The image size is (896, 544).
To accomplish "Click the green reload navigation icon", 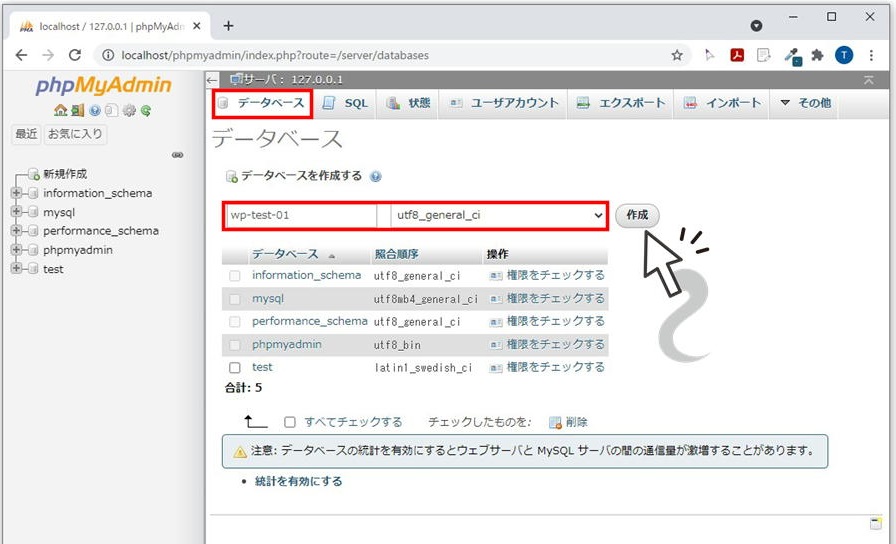I will pos(145,111).
